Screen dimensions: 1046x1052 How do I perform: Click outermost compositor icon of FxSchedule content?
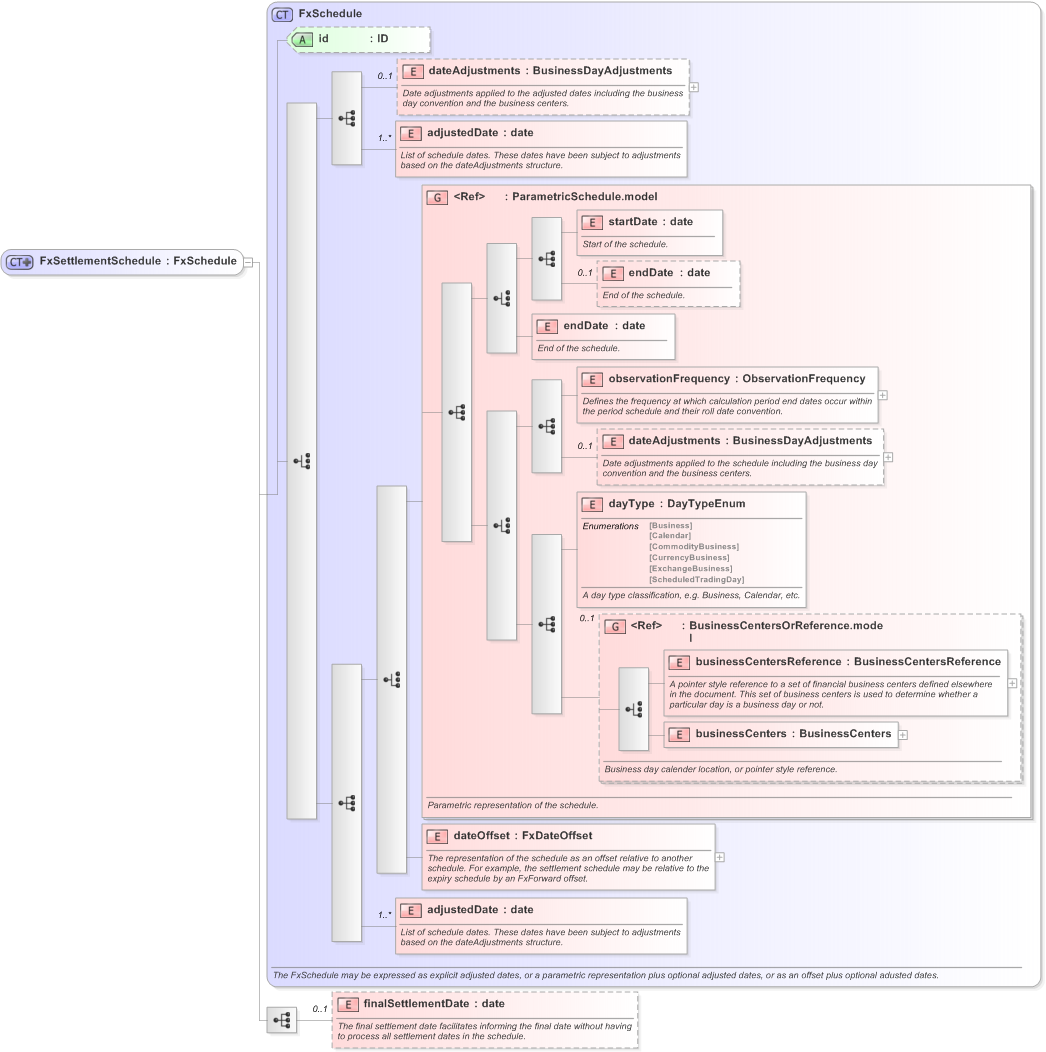[302, 461]
